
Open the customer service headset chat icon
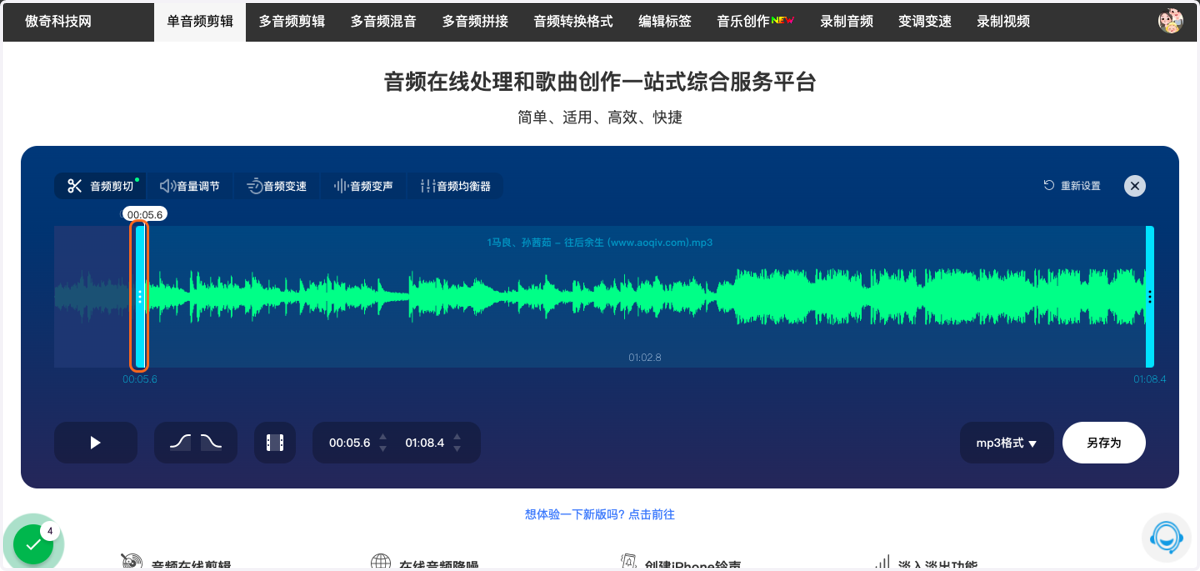[1166, 537]
